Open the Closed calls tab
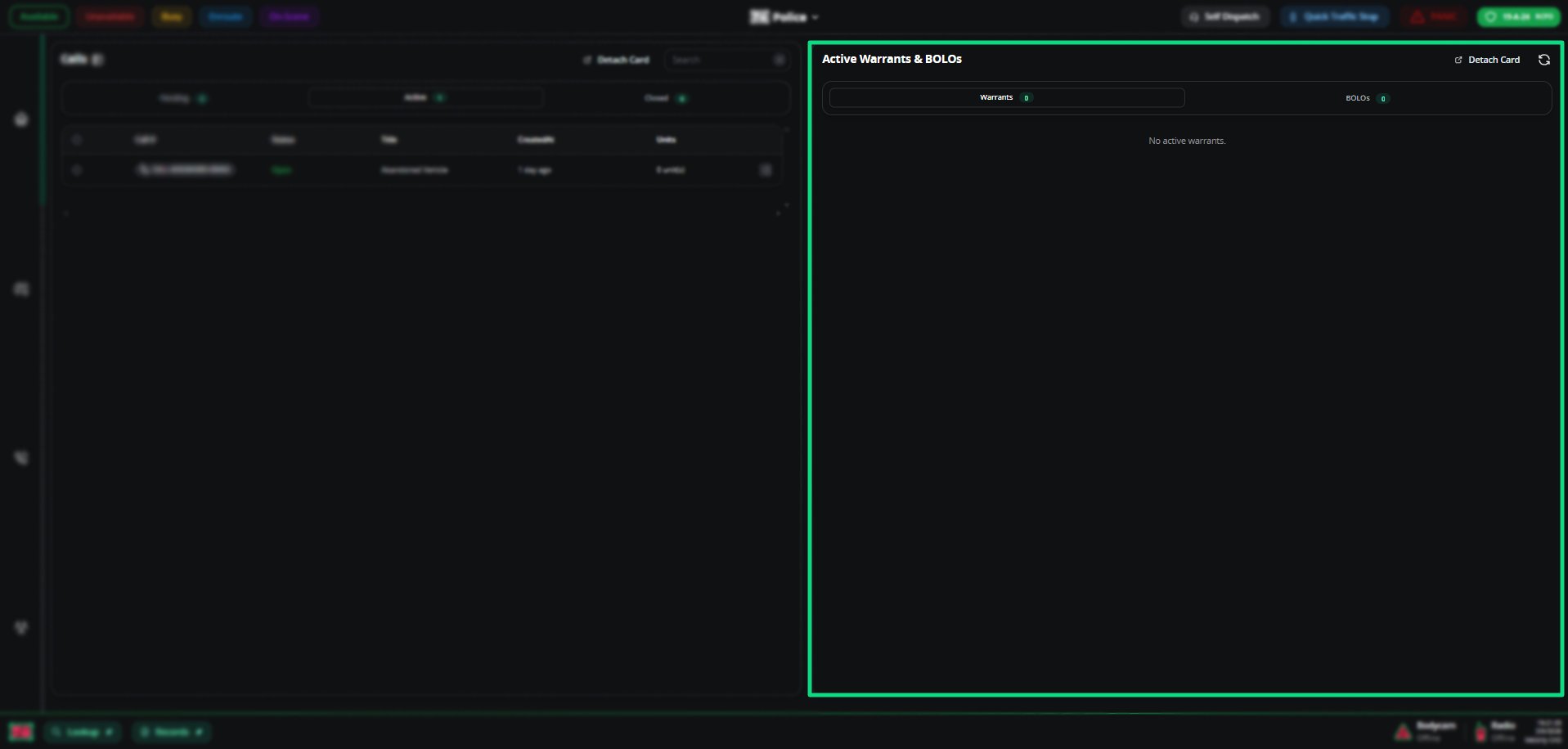Image resolution: width=1568 pixels, height=749 pixels. click(666, 98)
